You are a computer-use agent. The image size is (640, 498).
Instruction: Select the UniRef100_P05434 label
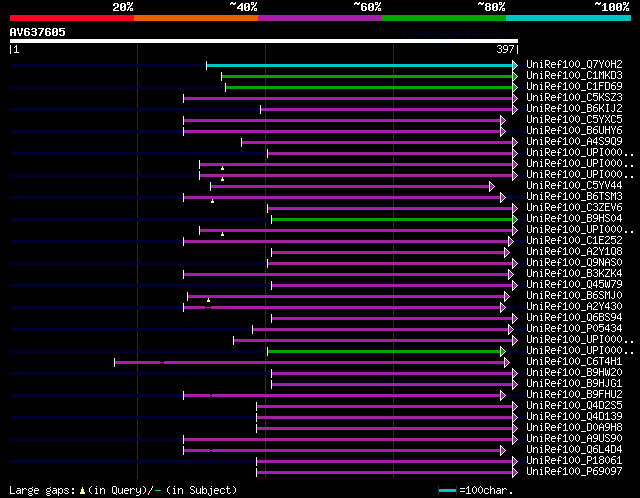(574, 329)
